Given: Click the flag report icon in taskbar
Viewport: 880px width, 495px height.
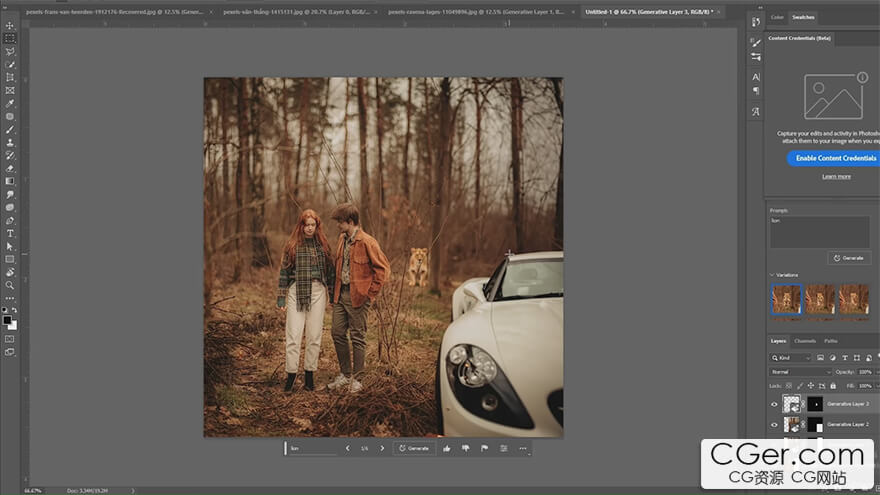Looking at the screenshot, I should tap(484, 448).
